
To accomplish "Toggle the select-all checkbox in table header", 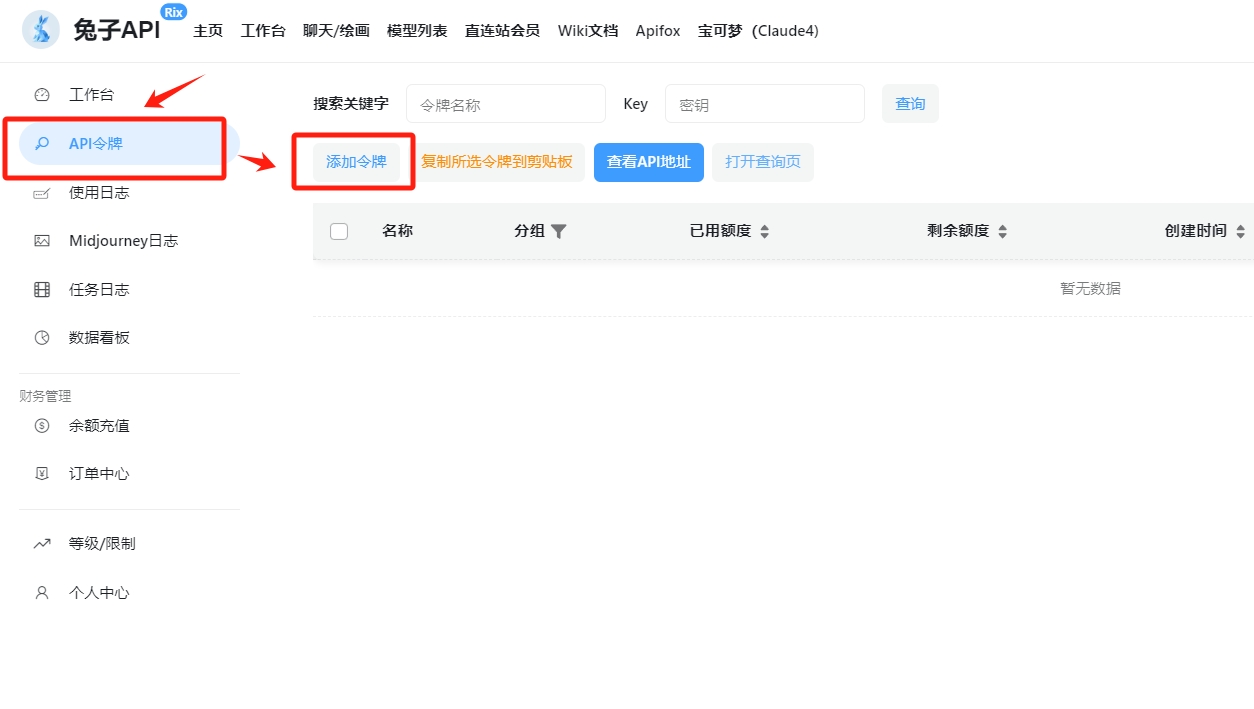I will click(x=339, y=231).
